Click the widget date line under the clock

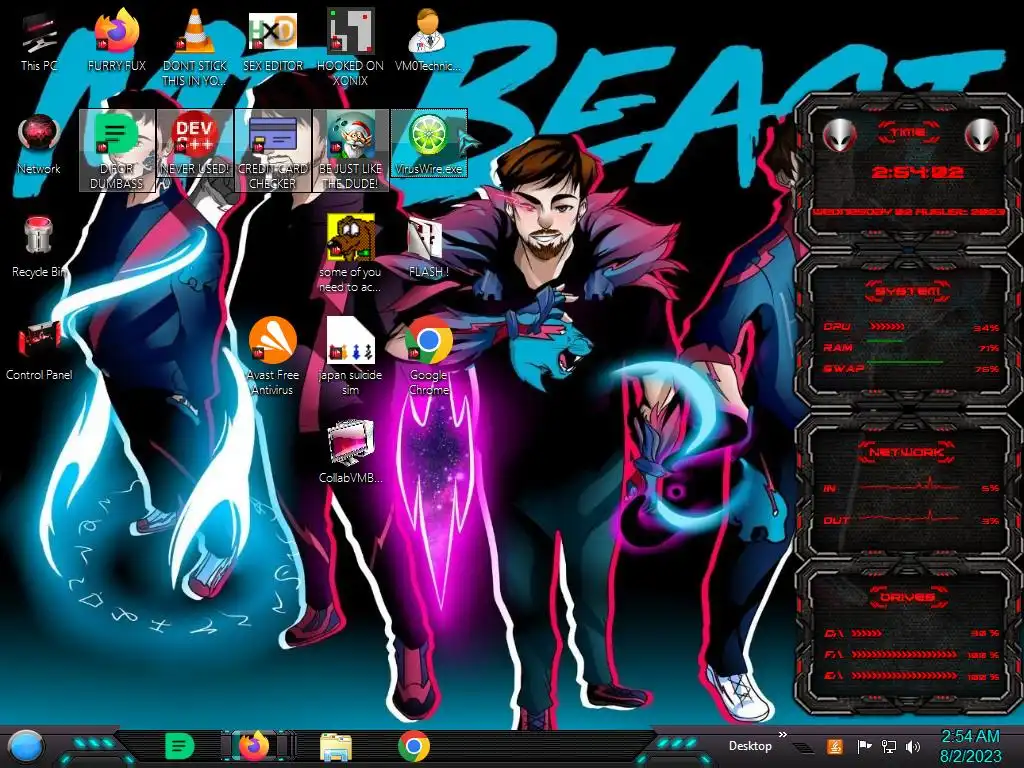[x=908, y=212]
